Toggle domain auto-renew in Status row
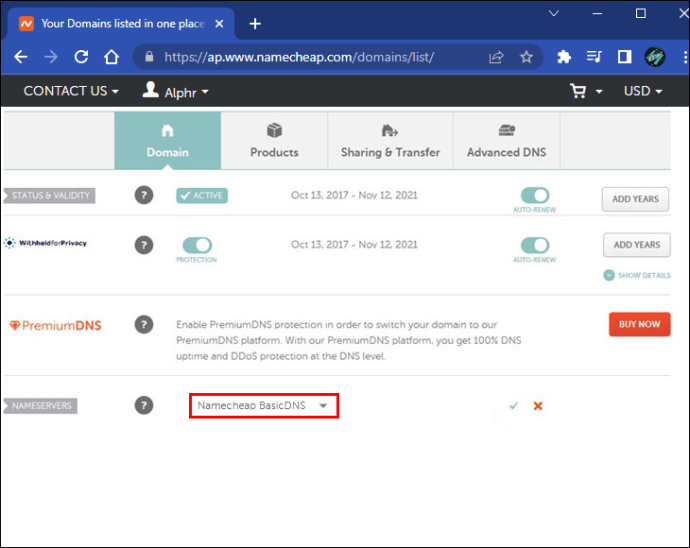Screen dimensions: 690x548 point(535,195)
